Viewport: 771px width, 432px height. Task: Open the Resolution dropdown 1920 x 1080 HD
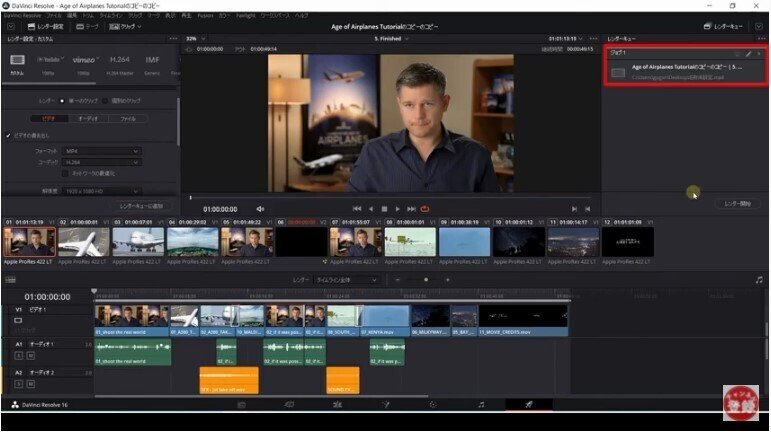pos(102,191)
